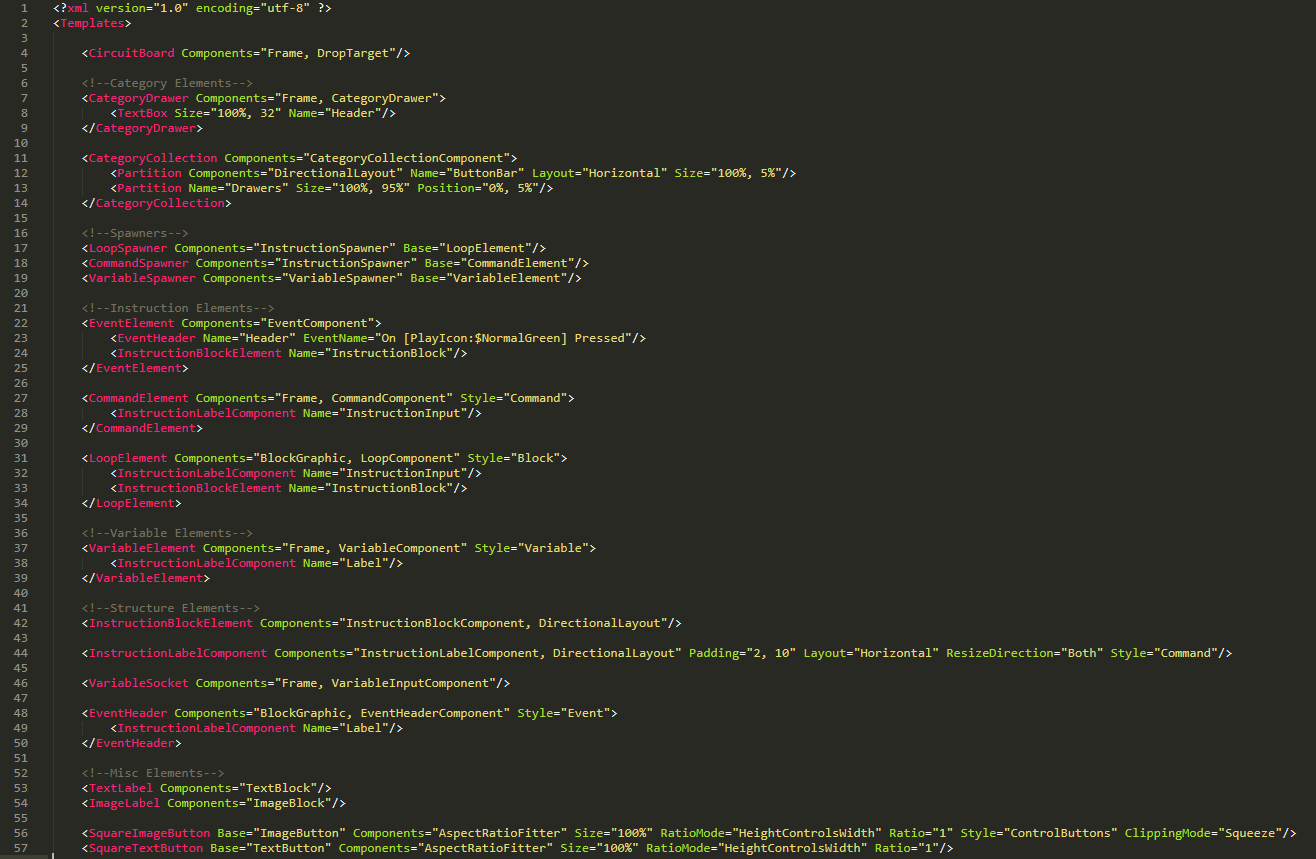Viewport: 1316px width, 859px height.
Task: Click the closing "EventHeader" tag on line 50
Action: 135,743
